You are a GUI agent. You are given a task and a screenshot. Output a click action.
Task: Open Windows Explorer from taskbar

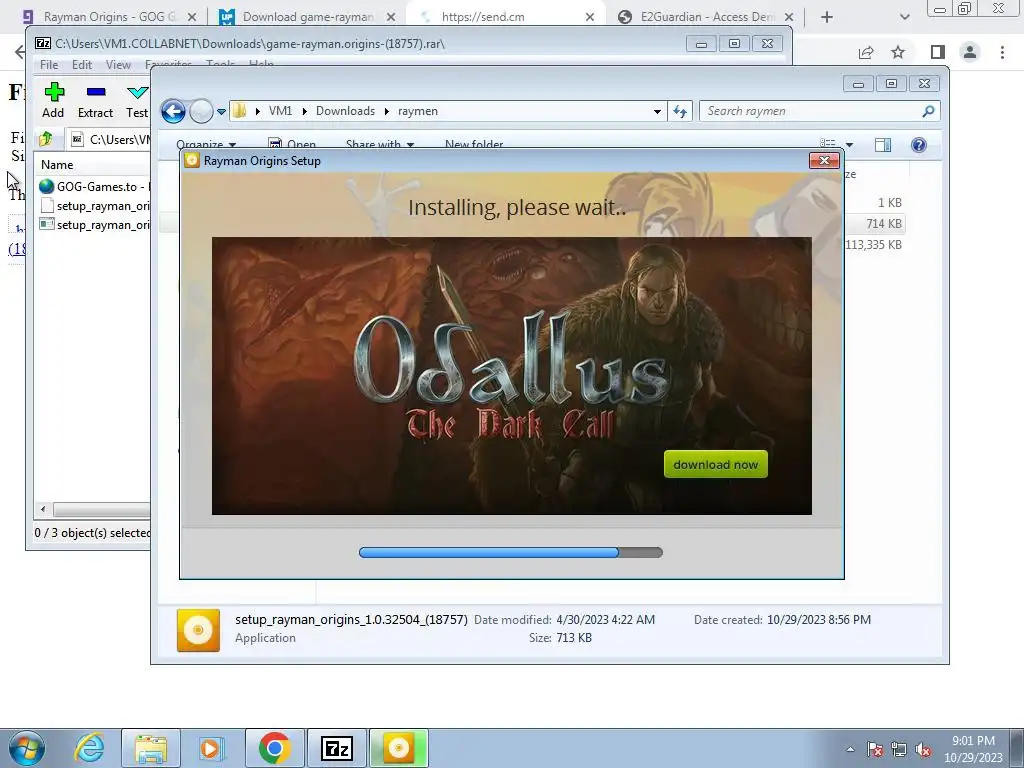coord(151,748)
